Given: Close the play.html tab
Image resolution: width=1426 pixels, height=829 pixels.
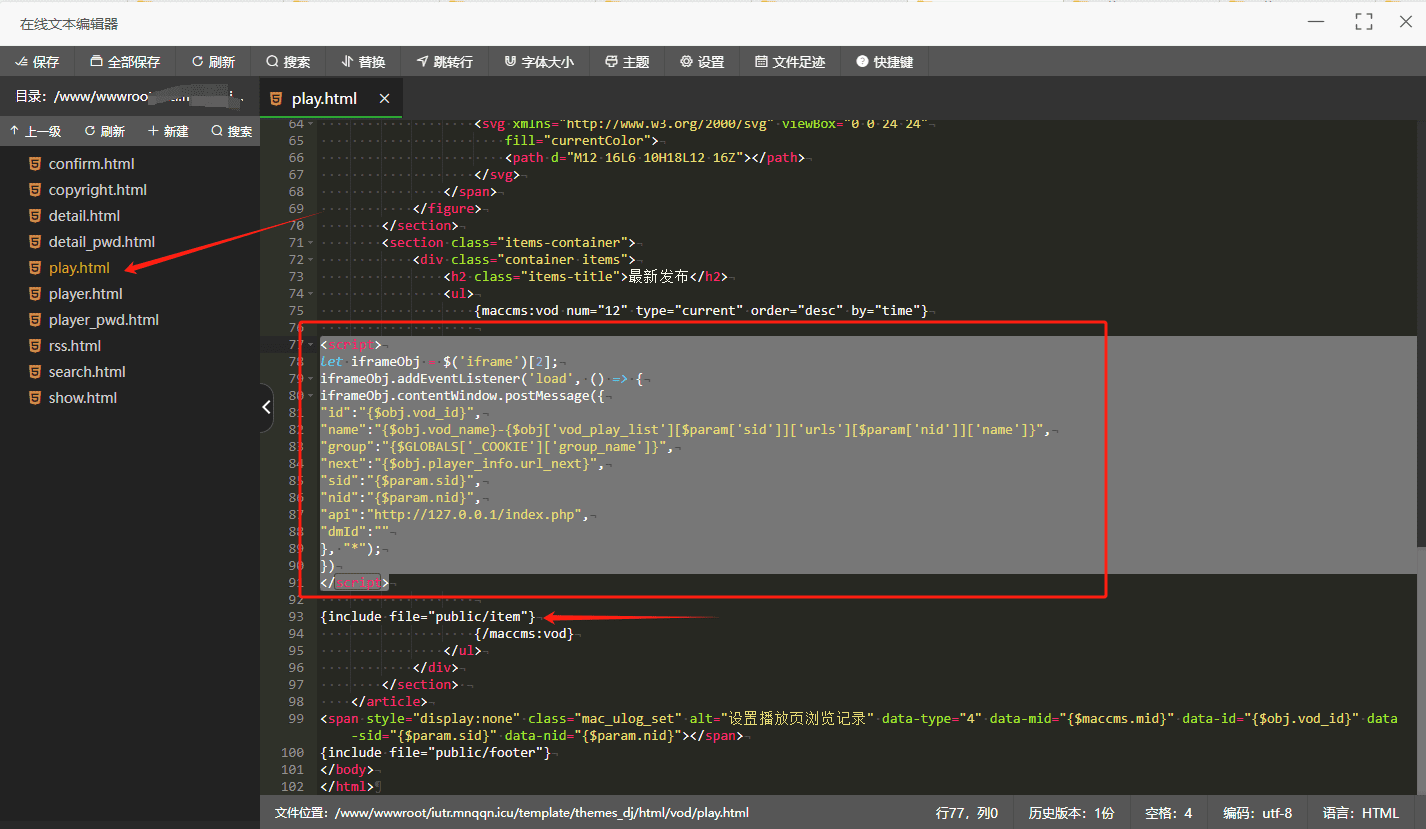Looking at the screenshot, I should point(384,99).
